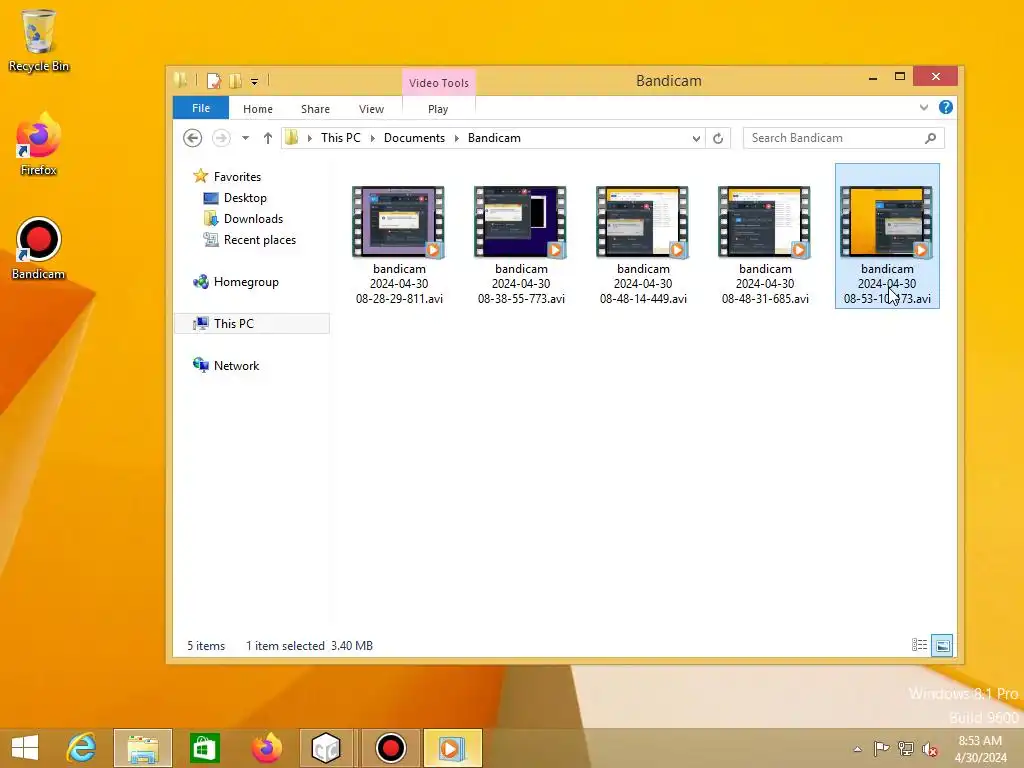Refresh the Bandicam folder view

coord(718,138)
